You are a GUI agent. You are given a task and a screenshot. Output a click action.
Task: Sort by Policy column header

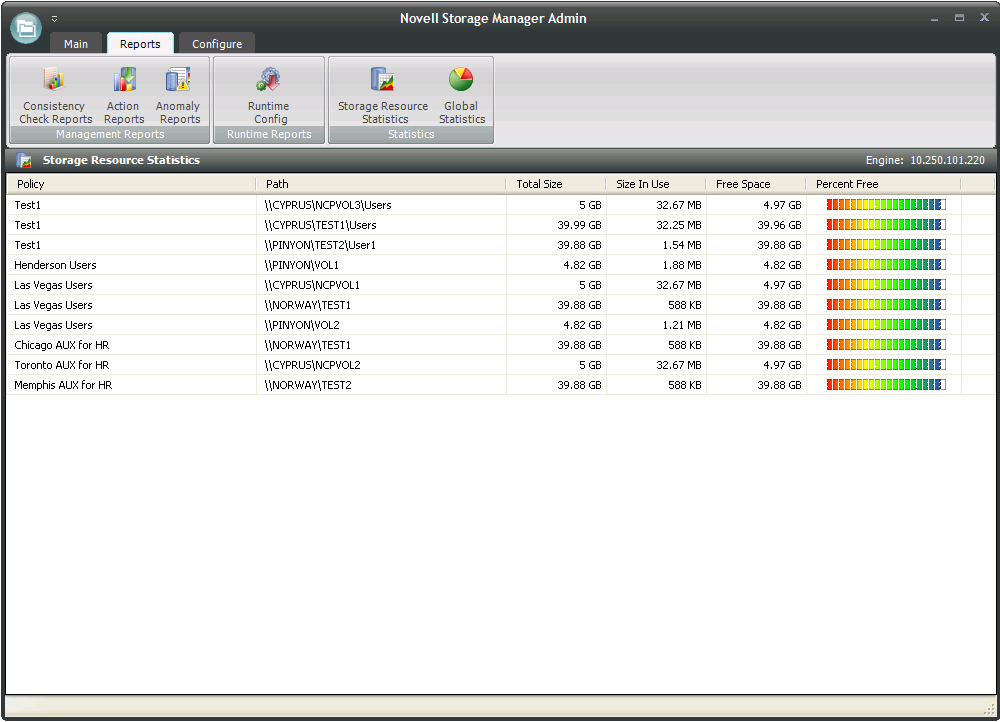[131, 184]
